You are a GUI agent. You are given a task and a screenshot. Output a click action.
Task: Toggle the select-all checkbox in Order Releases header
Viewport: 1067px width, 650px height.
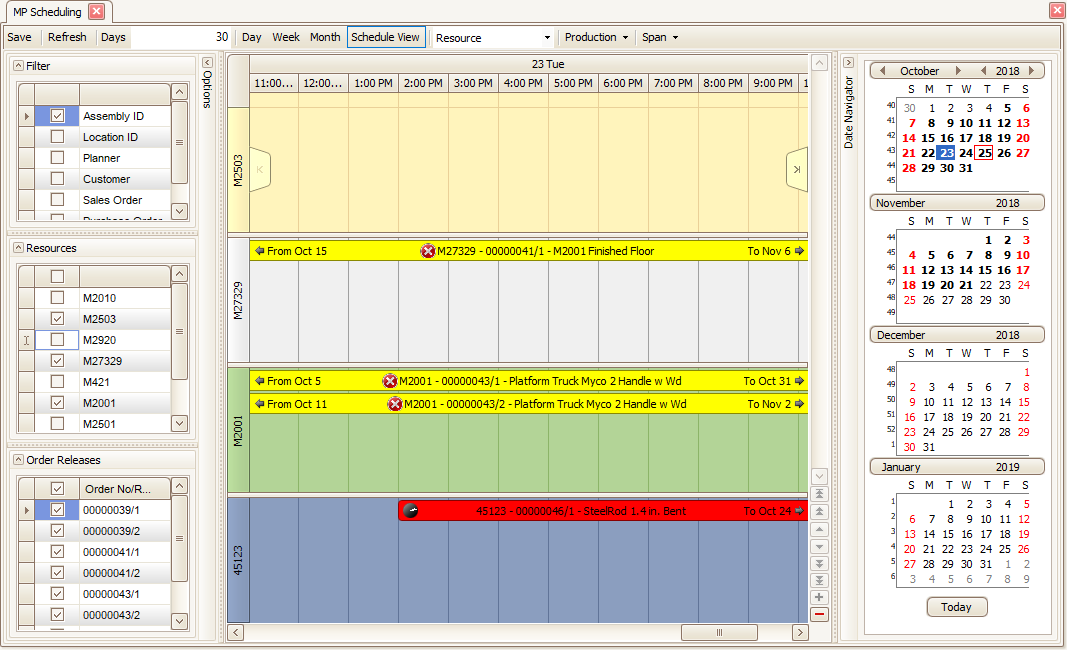57,489
